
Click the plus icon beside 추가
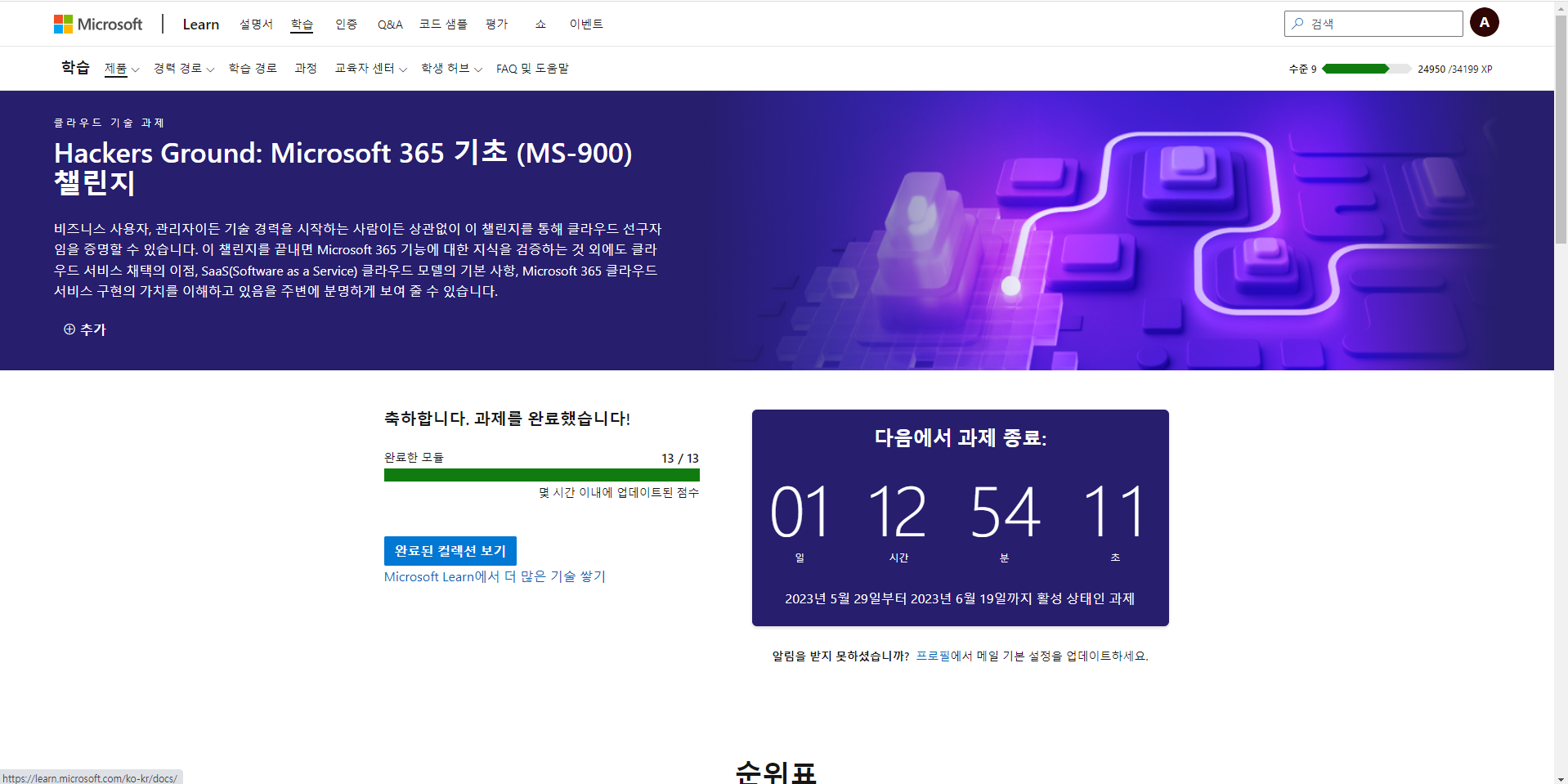pos(69,329)
